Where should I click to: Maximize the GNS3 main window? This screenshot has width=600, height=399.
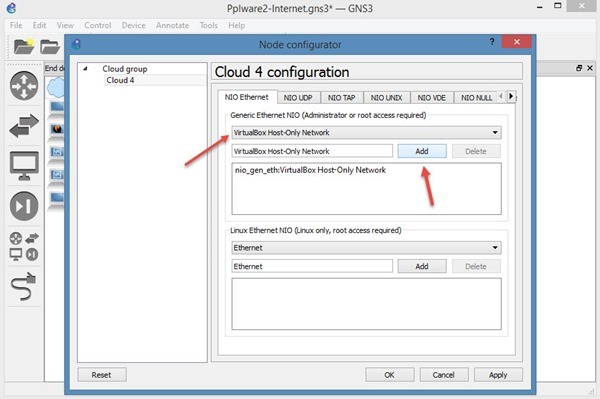(558, 6)
